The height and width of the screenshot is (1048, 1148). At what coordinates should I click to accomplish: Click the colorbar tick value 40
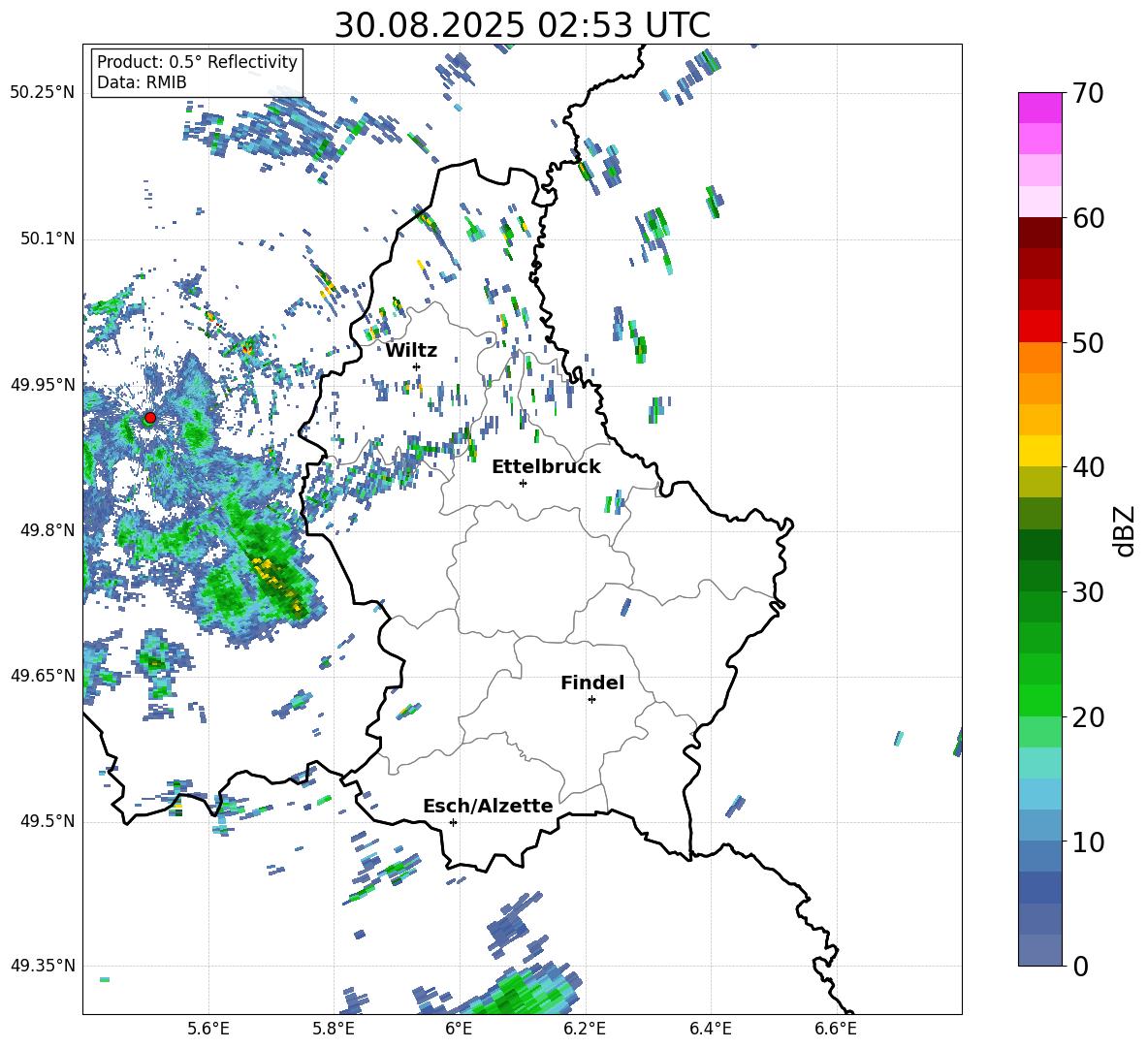point(1088,467)
